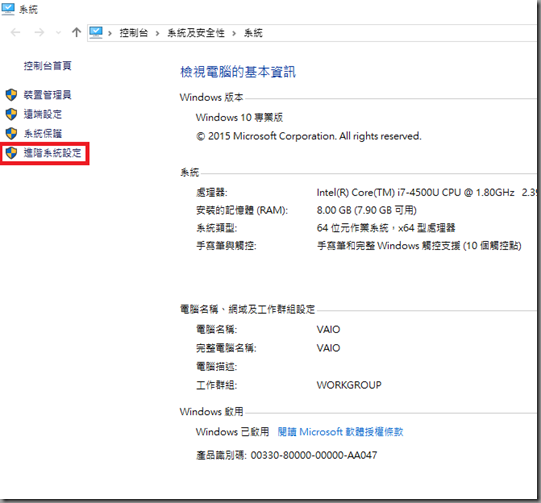Open 遠端設定 link
541x503 pixels.
pyautogui.click(x=42, y=114)
